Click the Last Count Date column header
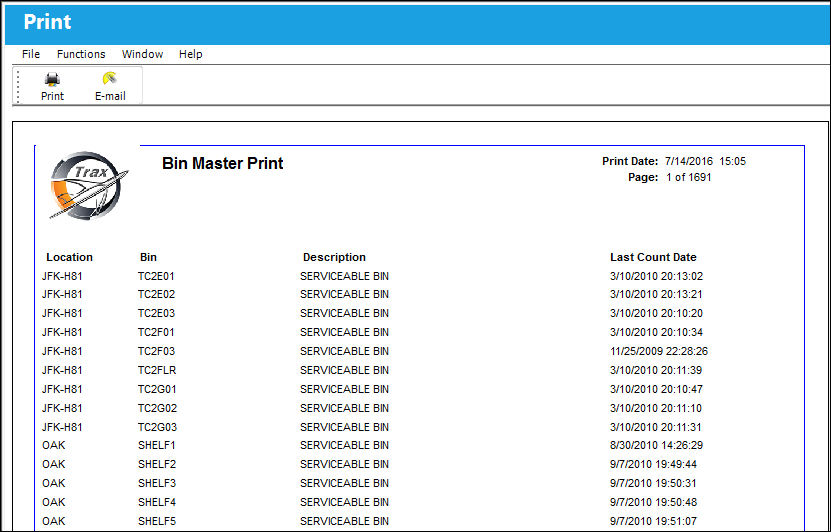Image resolution: width=831 pixels, height=532 pixels. pos(653,258)
